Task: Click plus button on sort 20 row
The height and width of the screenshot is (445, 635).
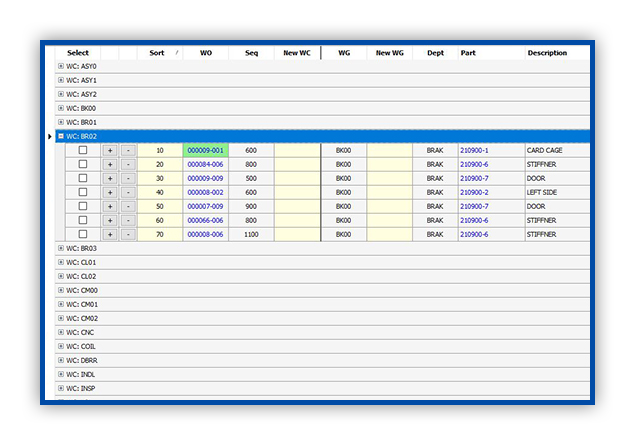Action: 110,164
